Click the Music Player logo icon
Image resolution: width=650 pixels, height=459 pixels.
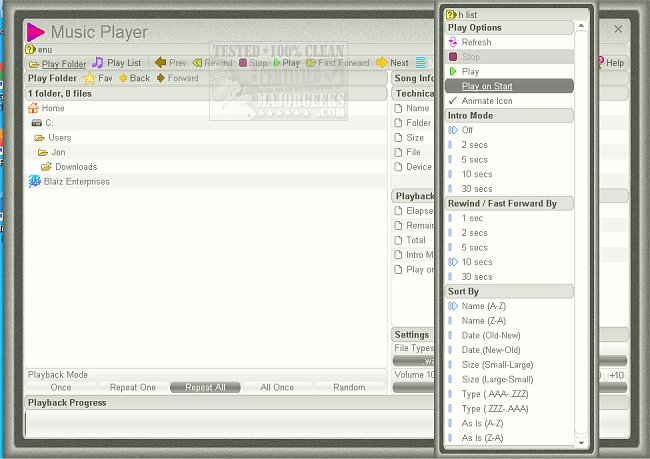click(36, 32)
